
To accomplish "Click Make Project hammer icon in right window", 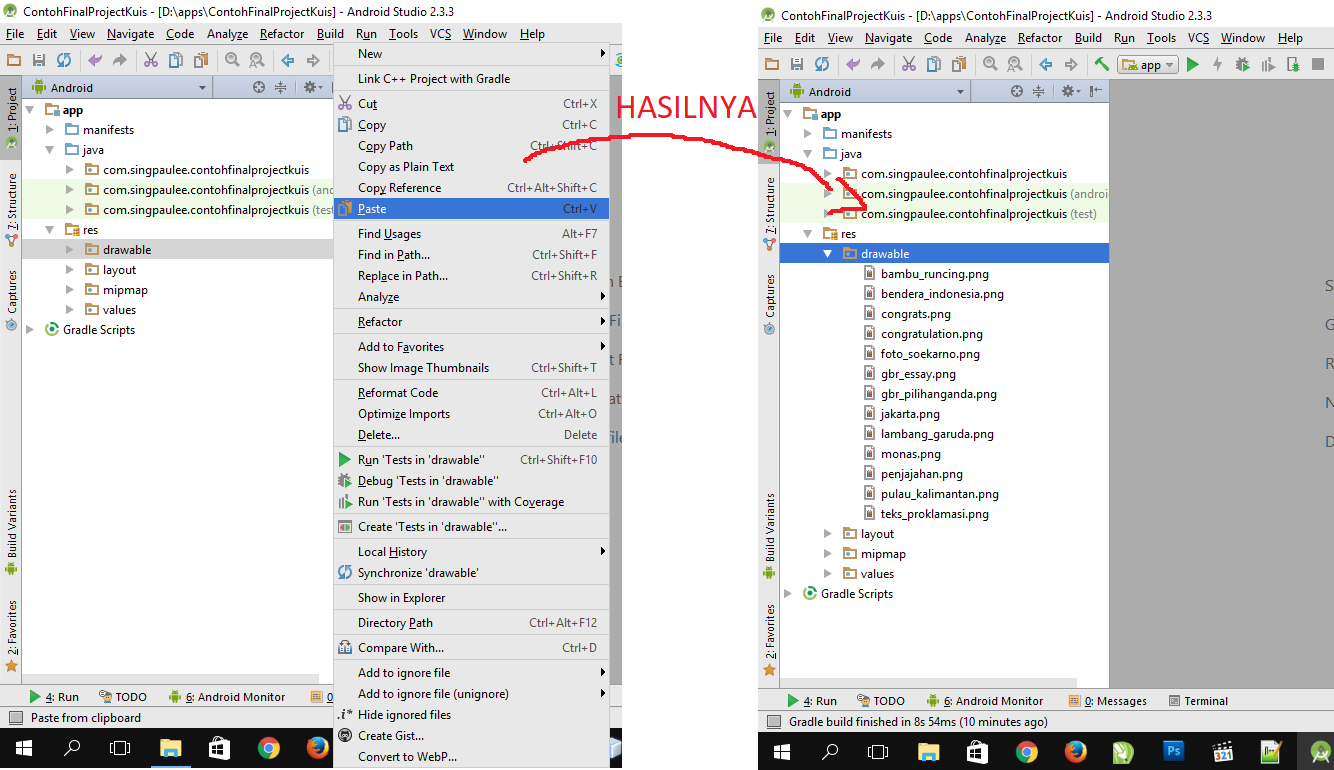I will pos(1102,64).
